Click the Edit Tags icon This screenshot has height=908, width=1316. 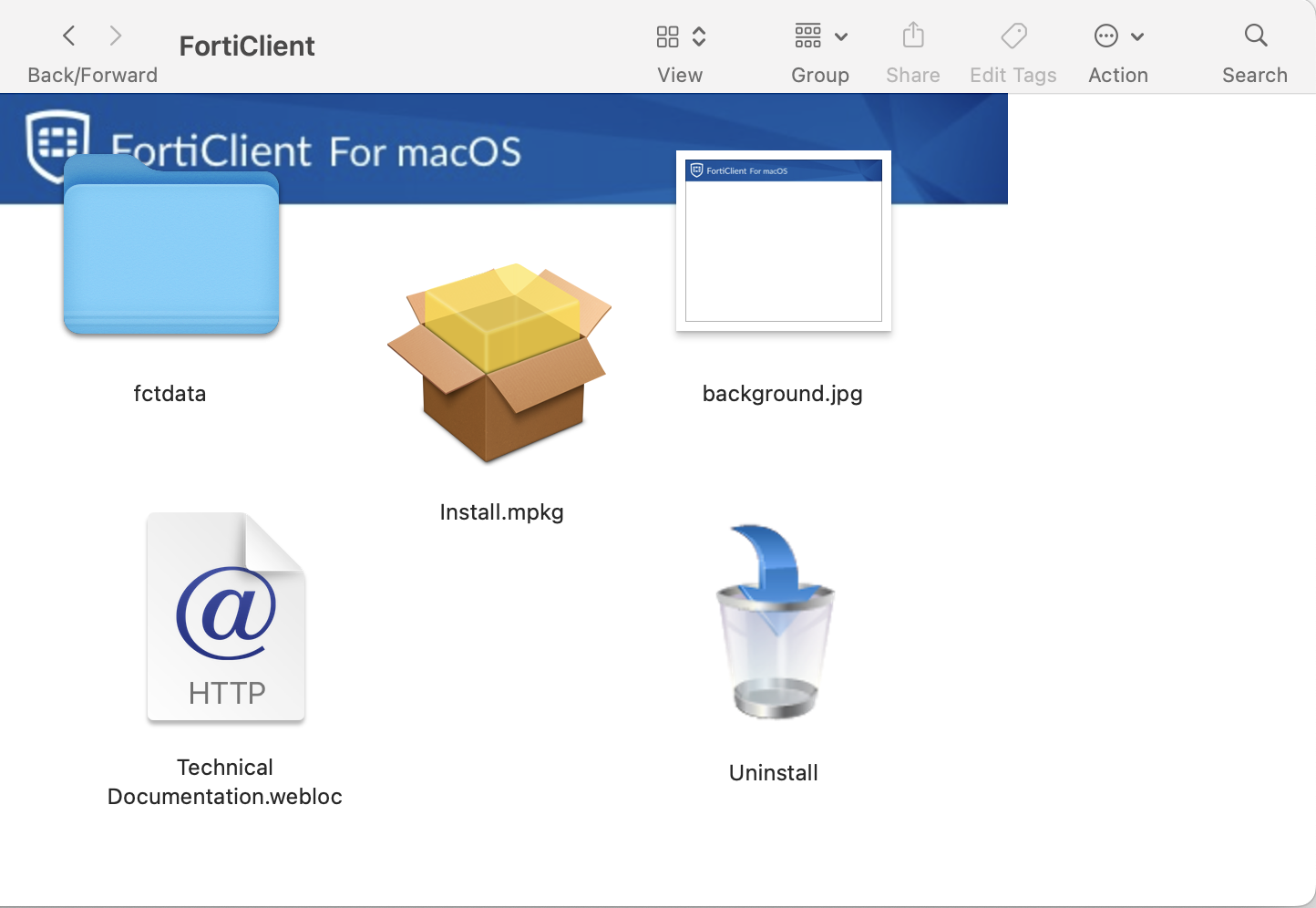coord(1013,36)
